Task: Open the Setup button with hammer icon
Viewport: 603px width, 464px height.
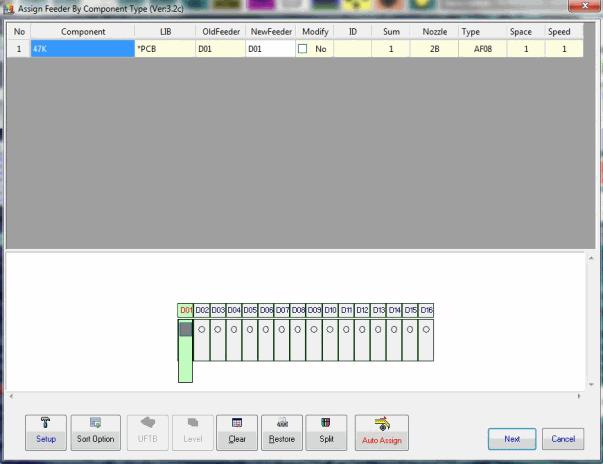Action: tap(45, 432)
